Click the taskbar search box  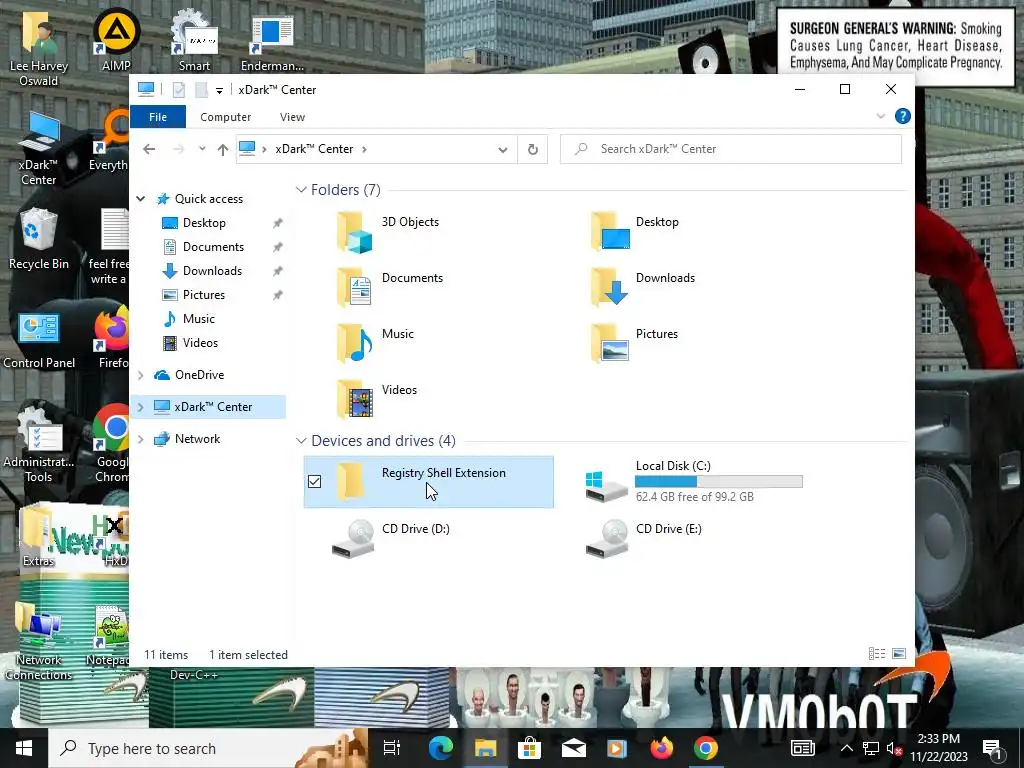(x=208, y=748)
